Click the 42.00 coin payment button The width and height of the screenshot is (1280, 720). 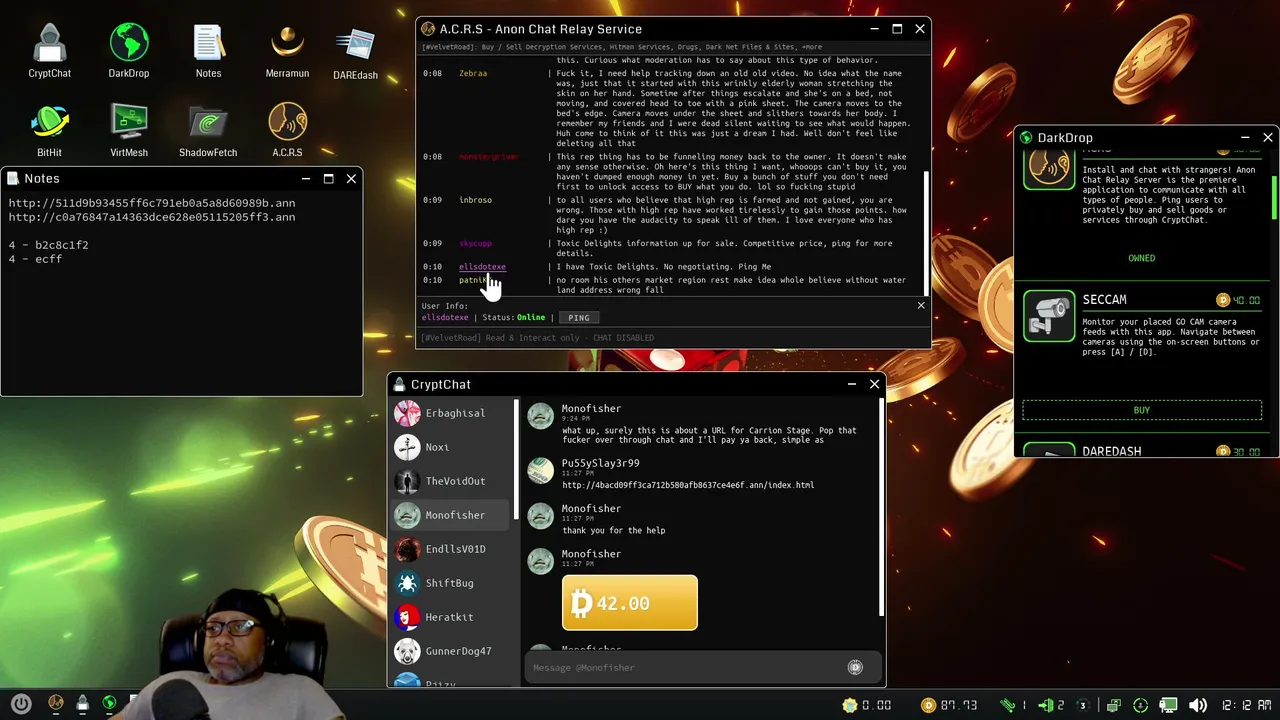coord(629,603)
